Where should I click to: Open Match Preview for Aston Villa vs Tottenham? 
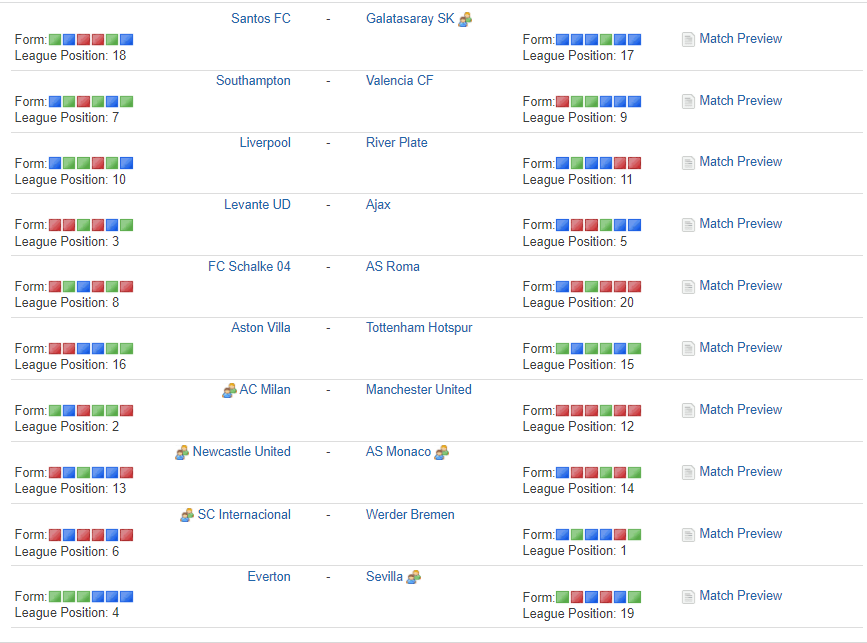point(740,348)
